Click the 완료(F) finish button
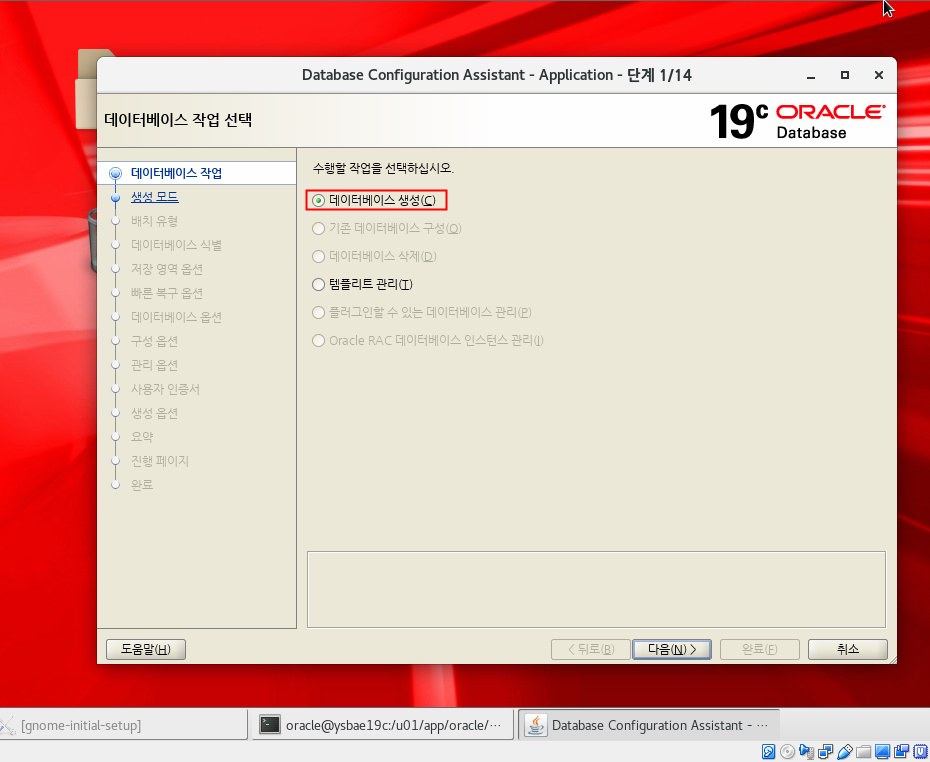The height and width of the screenshot is (762, 930). pyautogui.click(x=760, y=649)
